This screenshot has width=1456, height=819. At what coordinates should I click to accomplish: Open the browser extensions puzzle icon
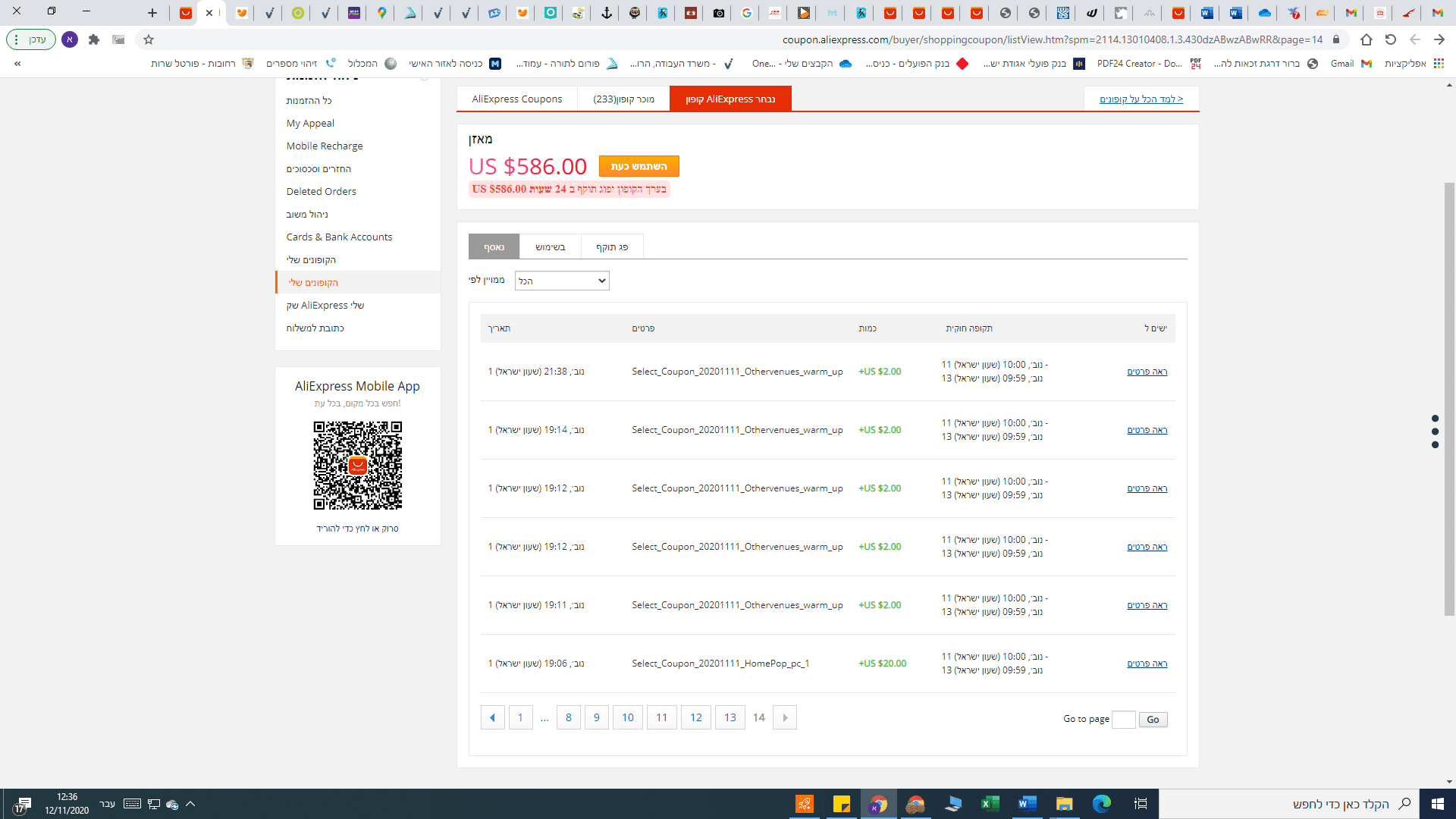(x=94, y=39)
